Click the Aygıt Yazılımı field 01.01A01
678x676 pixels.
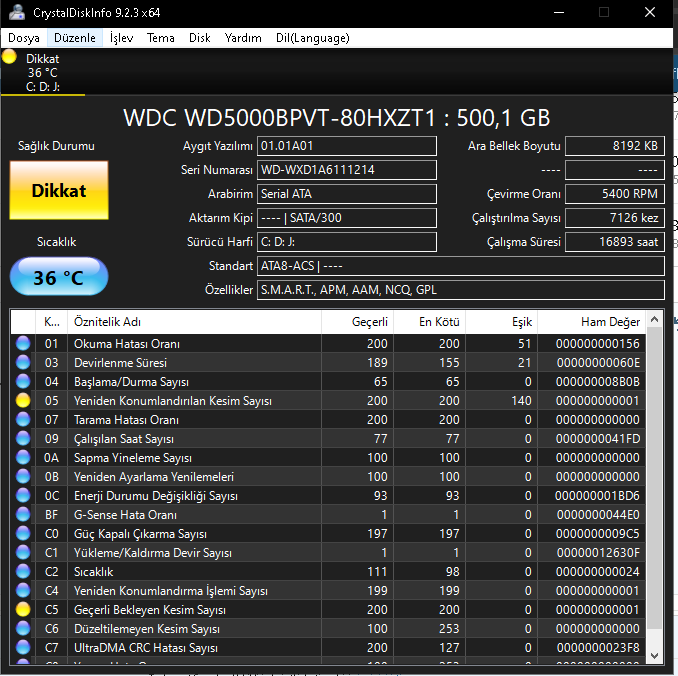(x=347, y=146)
